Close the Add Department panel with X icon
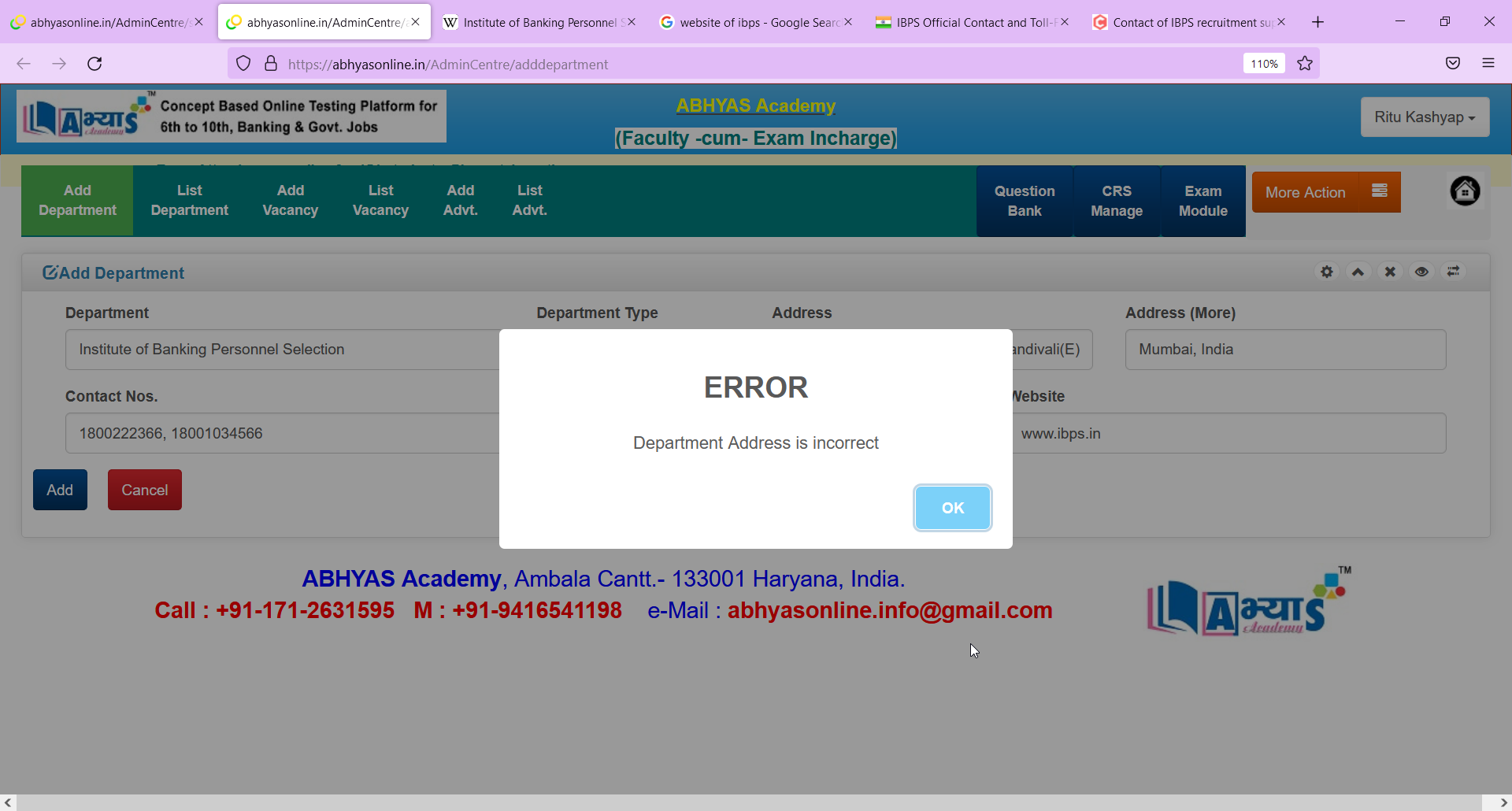Image resolution: width=1512 pixels, height=811 pixels. point(1390,272)
